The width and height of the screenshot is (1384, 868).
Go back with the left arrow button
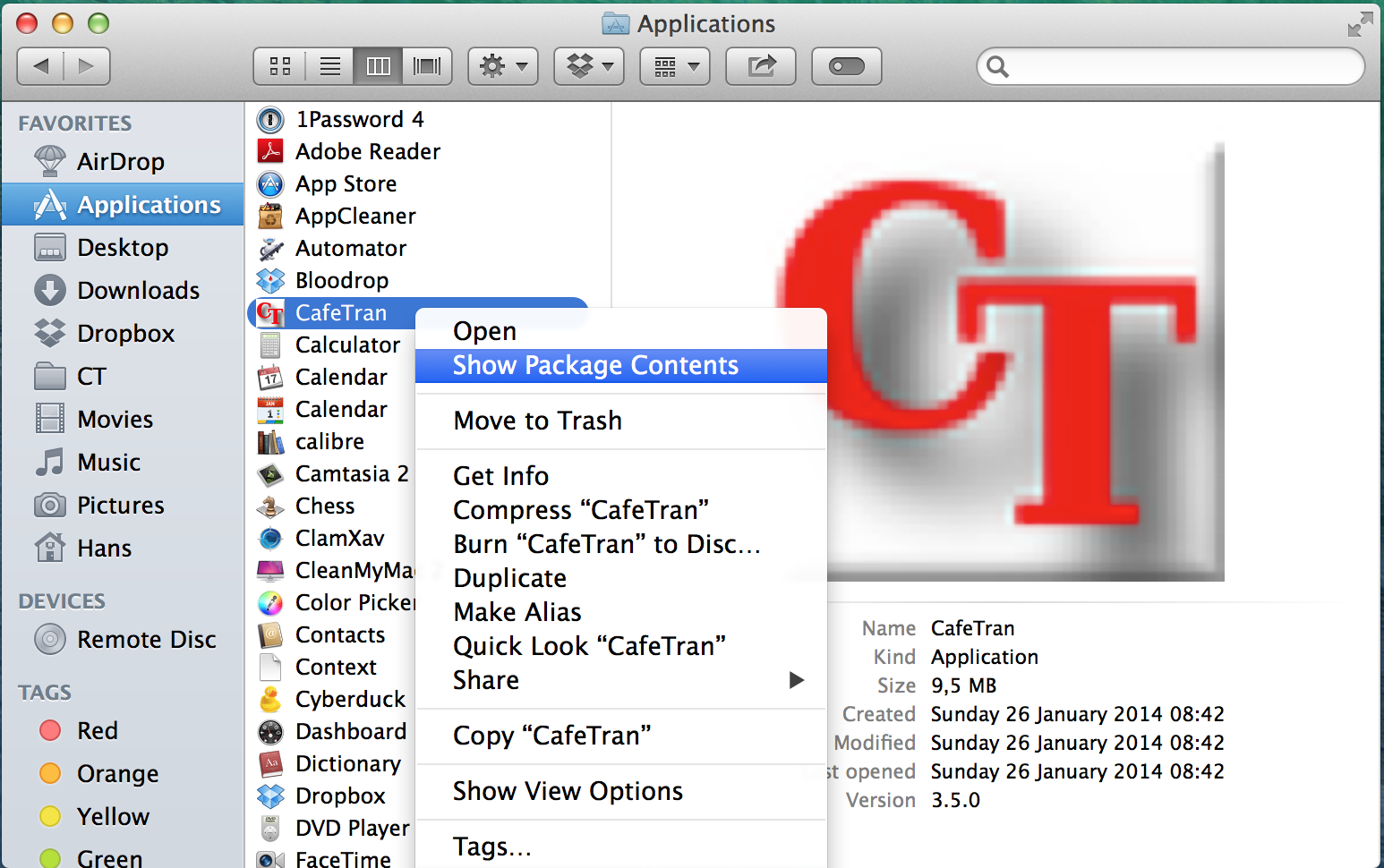[41, 66]
